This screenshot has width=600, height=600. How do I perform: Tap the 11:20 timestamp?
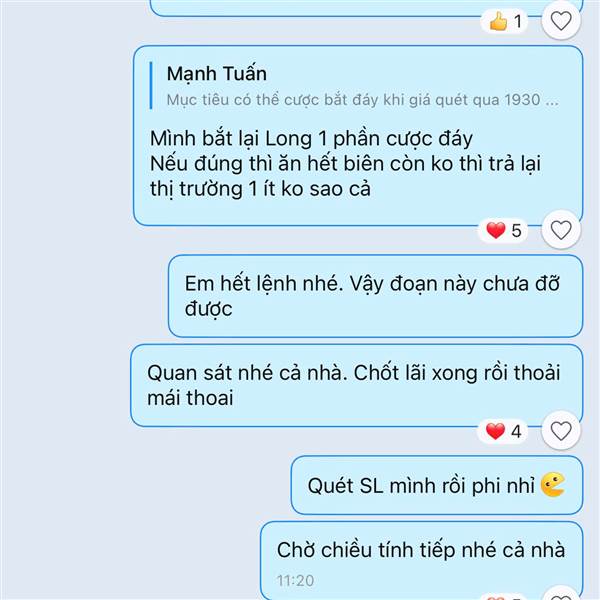coord(295,580)
